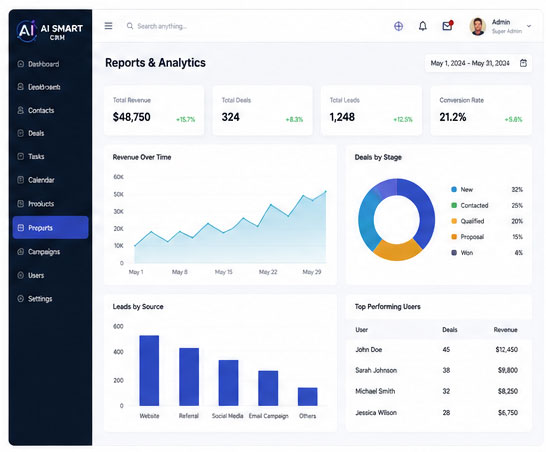Viewport: 546px width, 452px height.
Task: Click the Dashboard sidebar icon
Action: (x=21, y=64)
